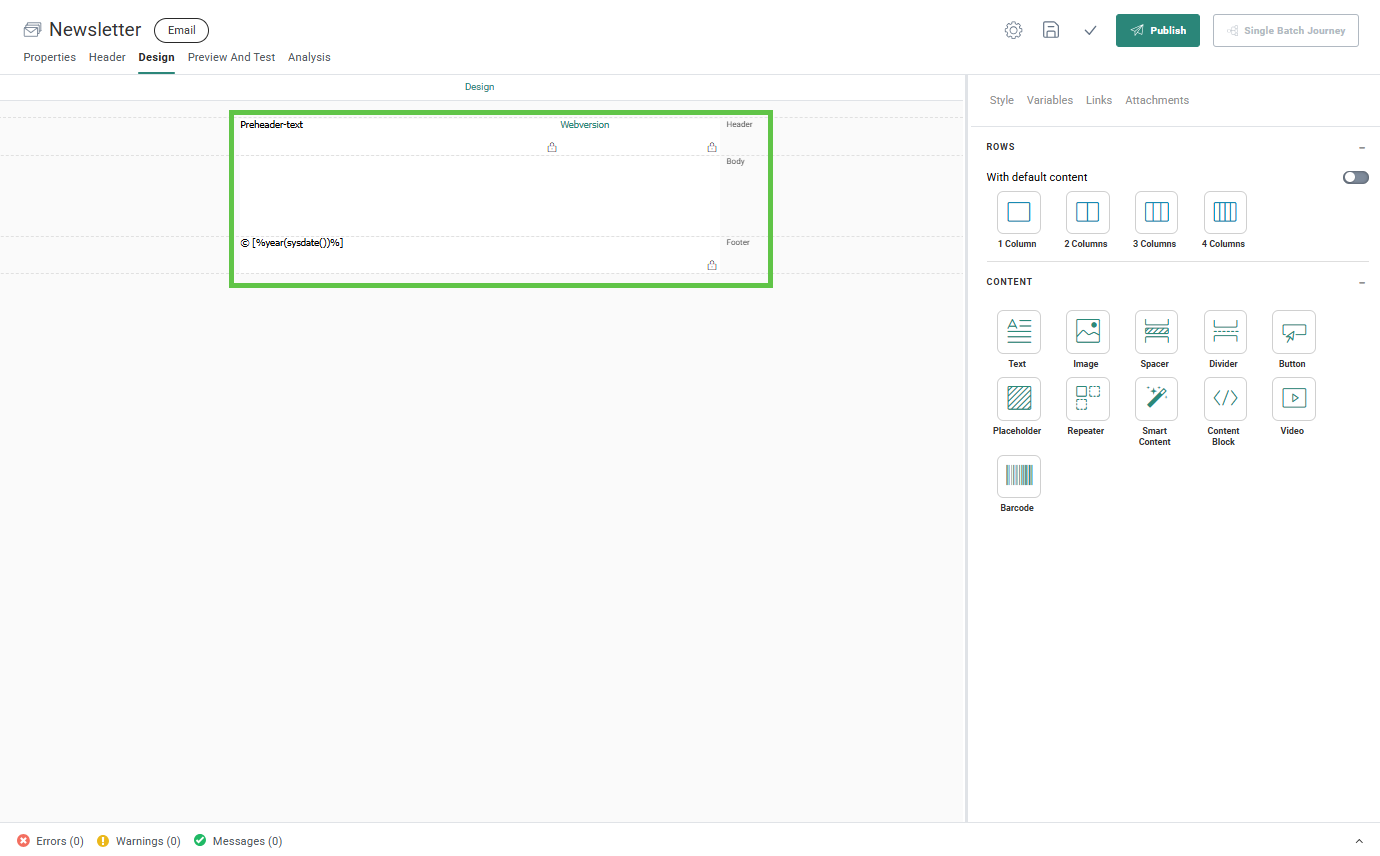Screen dimensions: 1380x856
Task: Click the save disk icon
Action: pos(1051,30)
